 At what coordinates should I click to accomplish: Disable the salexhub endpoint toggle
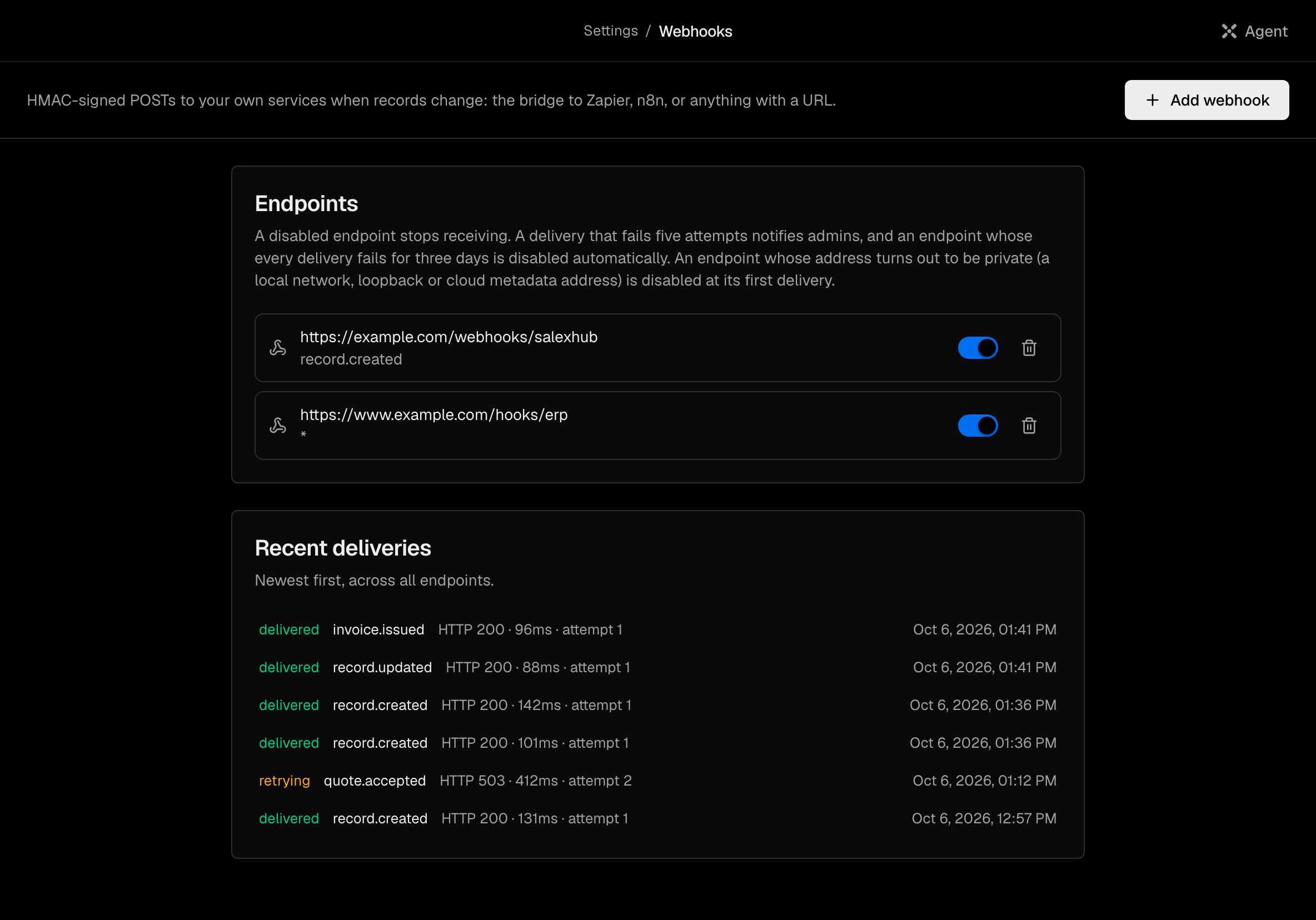(978, 348)
